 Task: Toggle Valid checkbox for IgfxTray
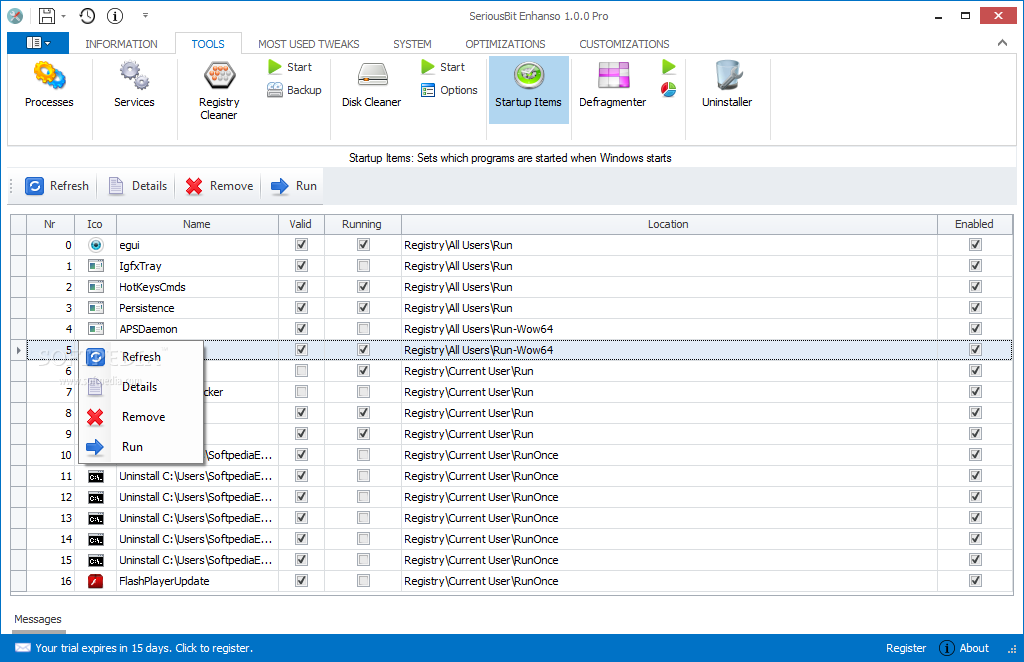[301, 266]
